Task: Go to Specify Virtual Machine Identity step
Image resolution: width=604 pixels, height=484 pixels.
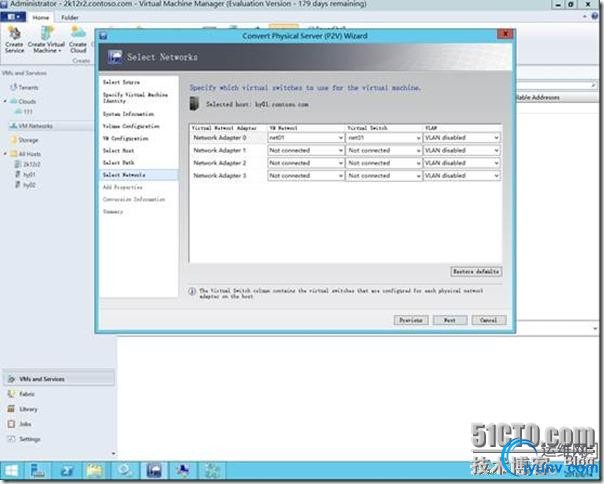Action: pos(135,97)
